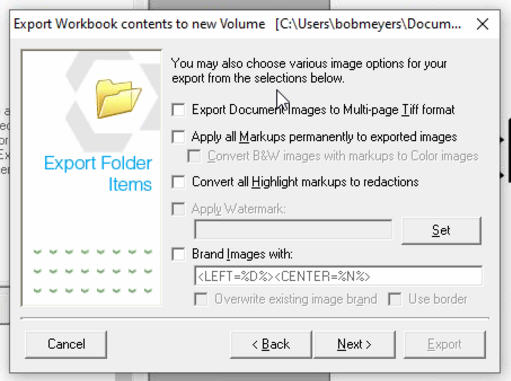The height and width of the screenshot is (381, 511).
Task: Check the Brand Images with option
Action: (178, 254)
